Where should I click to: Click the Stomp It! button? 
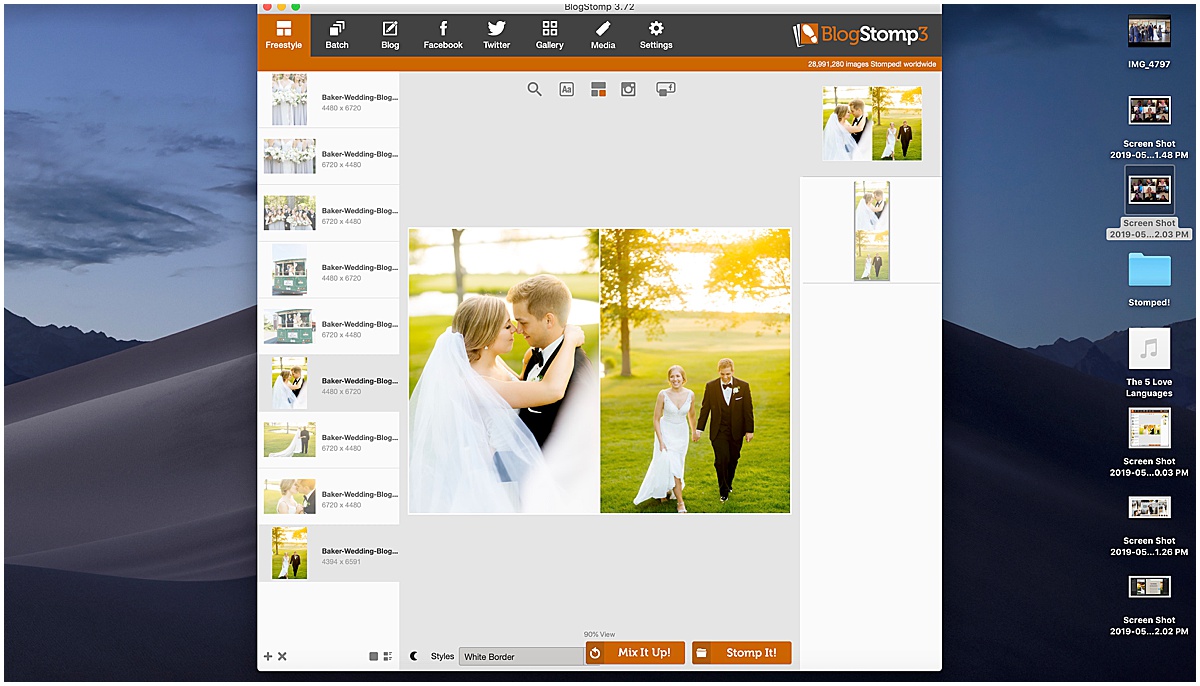pyautogui.click(x=741, y=653)
